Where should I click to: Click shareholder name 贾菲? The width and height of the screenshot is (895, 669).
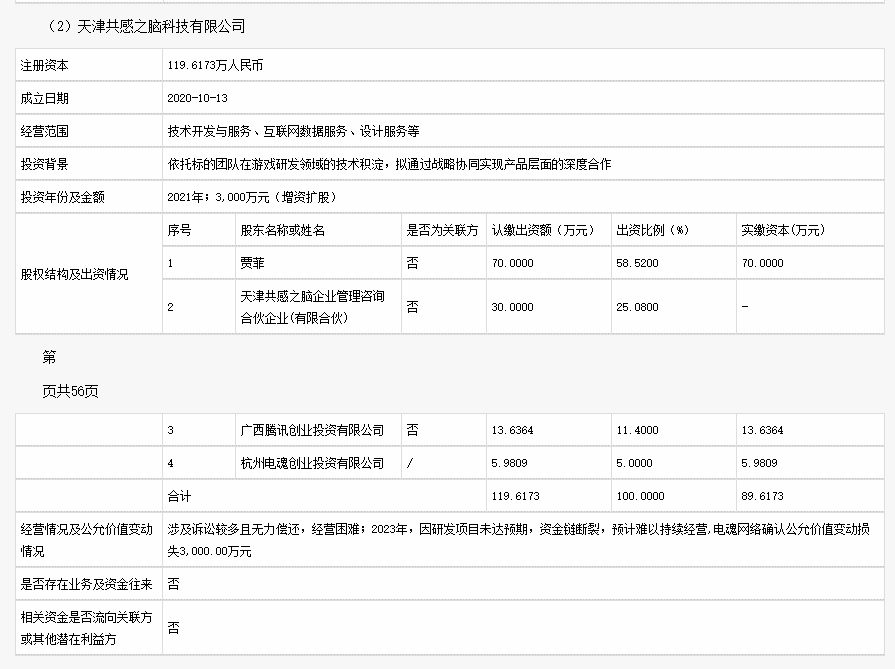click(x=252, y=263)
